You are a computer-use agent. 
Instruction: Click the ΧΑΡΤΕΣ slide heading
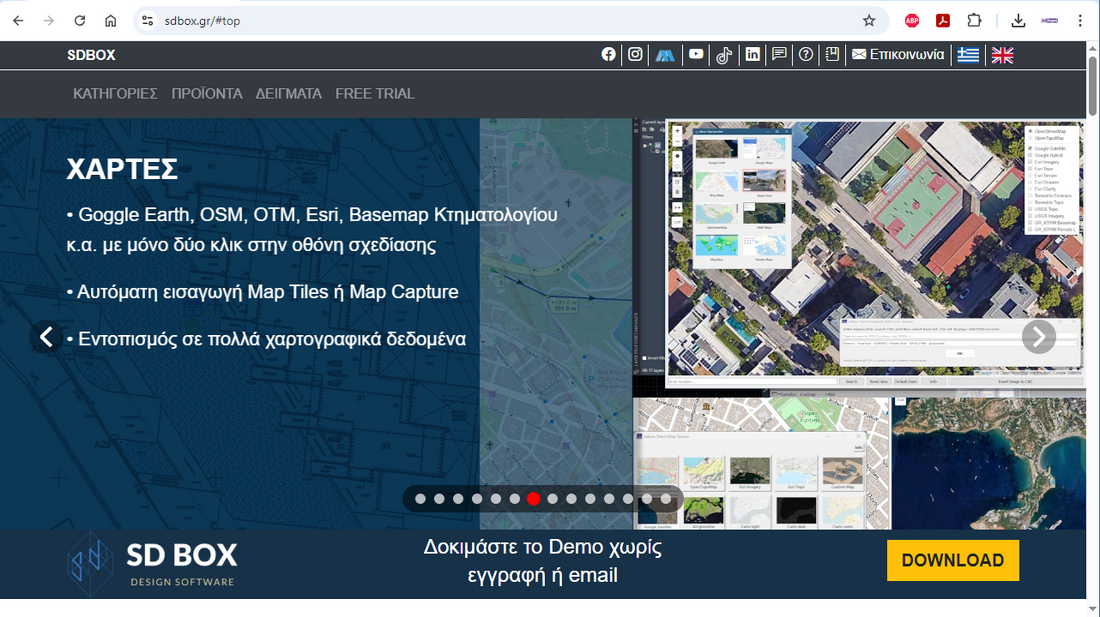coord(122,169)
